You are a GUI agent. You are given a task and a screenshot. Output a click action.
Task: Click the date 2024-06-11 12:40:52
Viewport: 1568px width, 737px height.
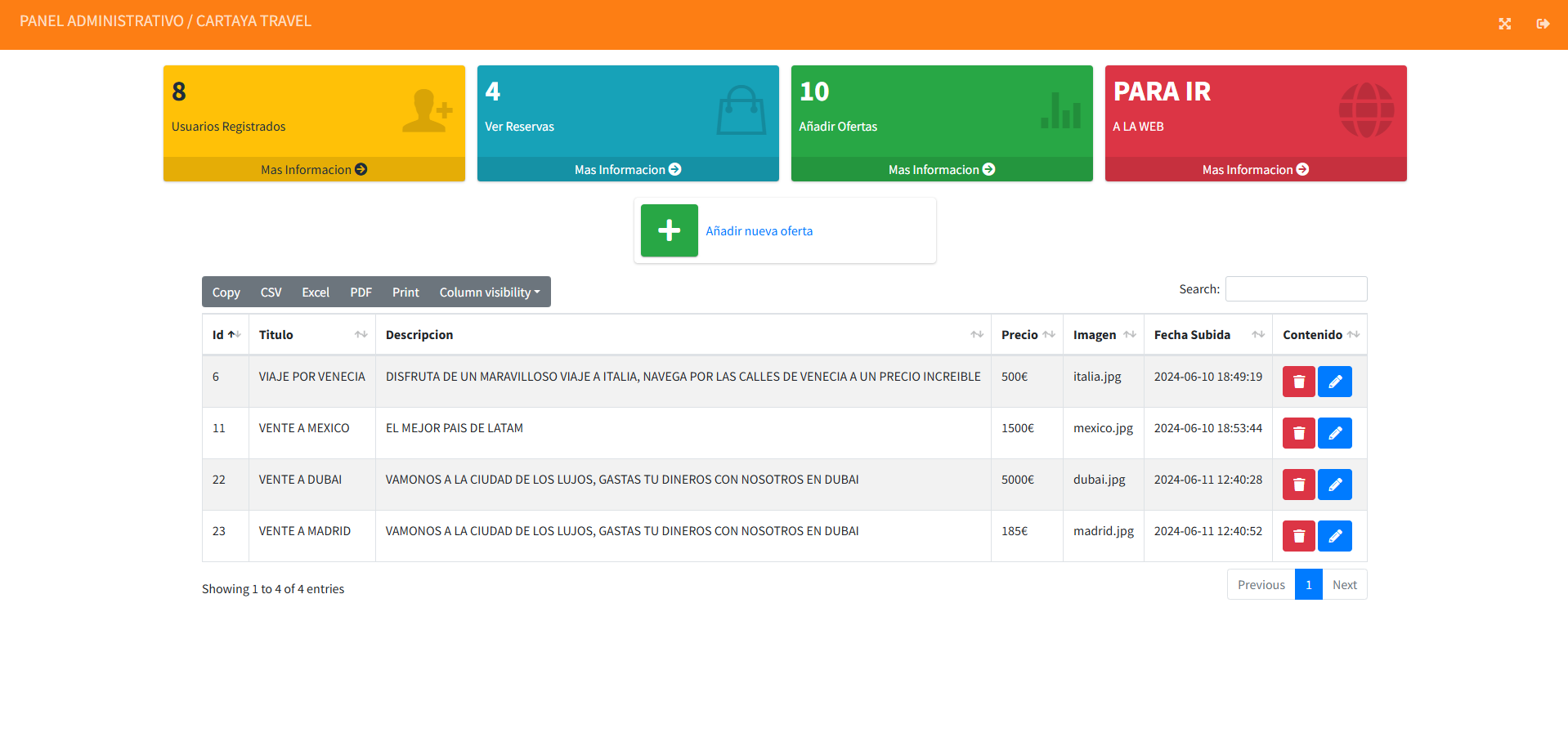[1207, 531]
